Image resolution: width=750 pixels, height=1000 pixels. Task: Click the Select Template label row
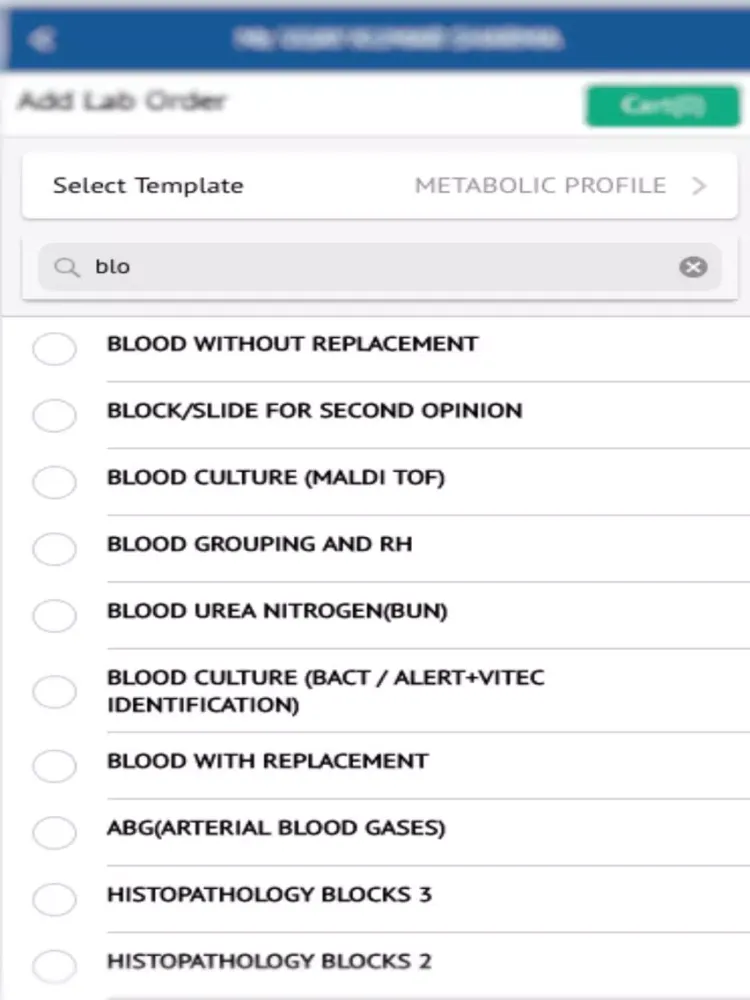[379, 186]
